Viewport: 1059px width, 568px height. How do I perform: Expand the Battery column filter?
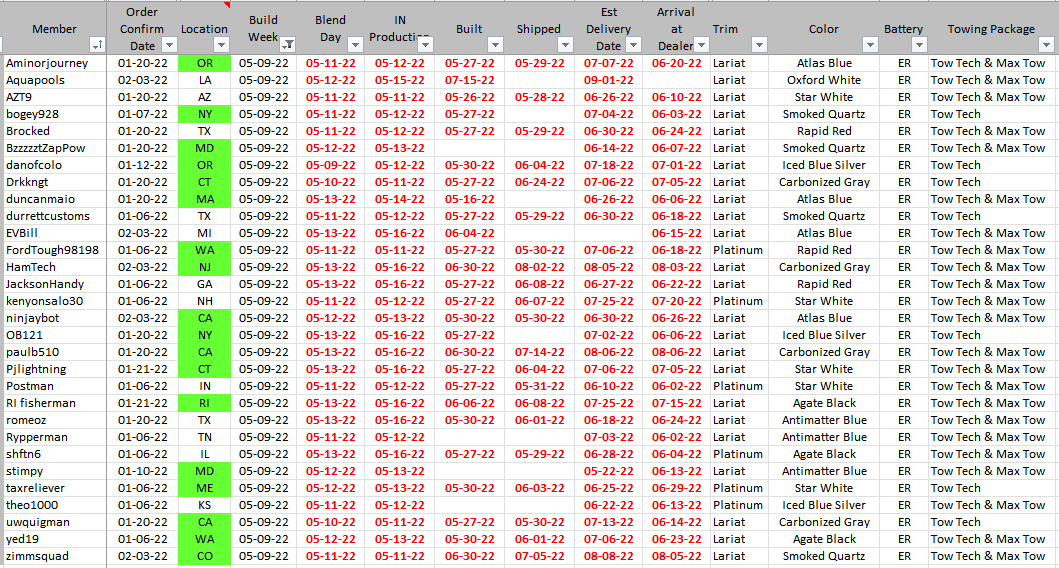[917, 45]
